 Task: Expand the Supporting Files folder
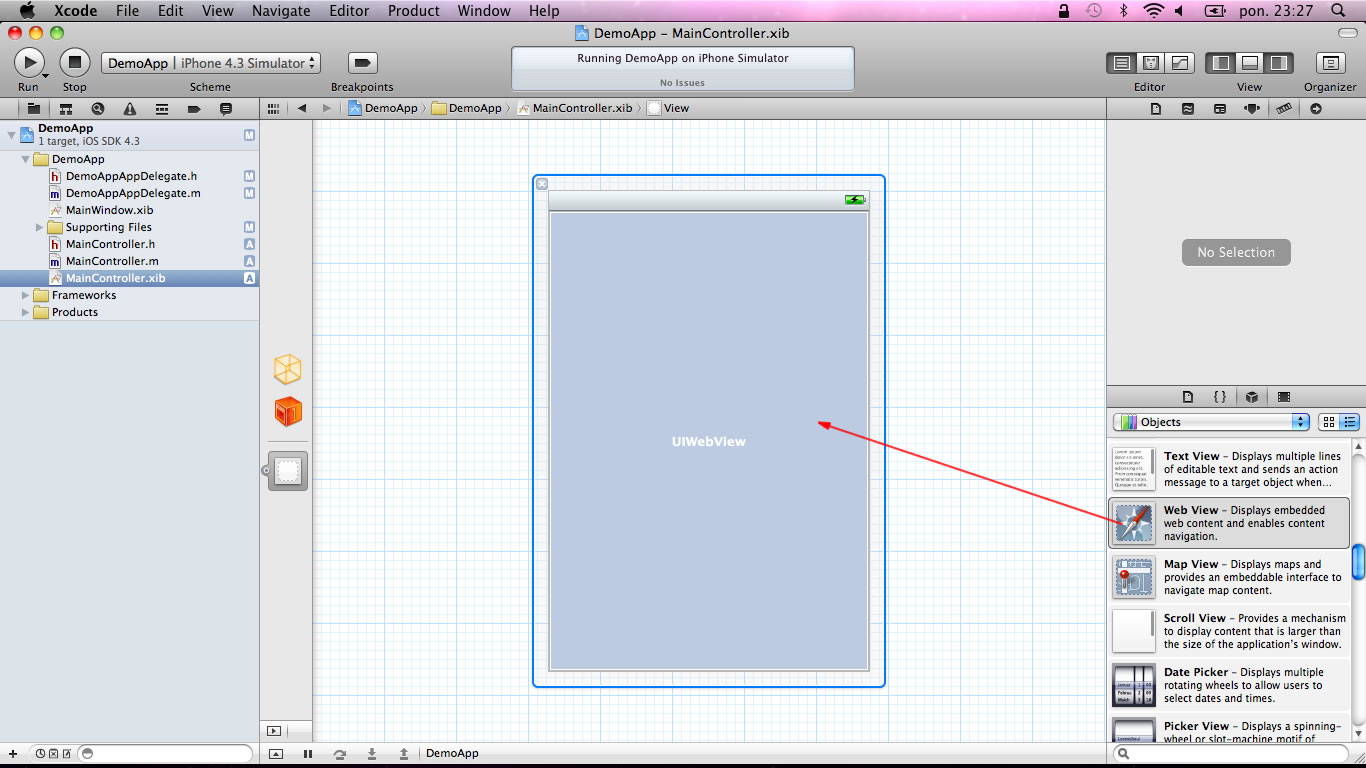(40, 228)
